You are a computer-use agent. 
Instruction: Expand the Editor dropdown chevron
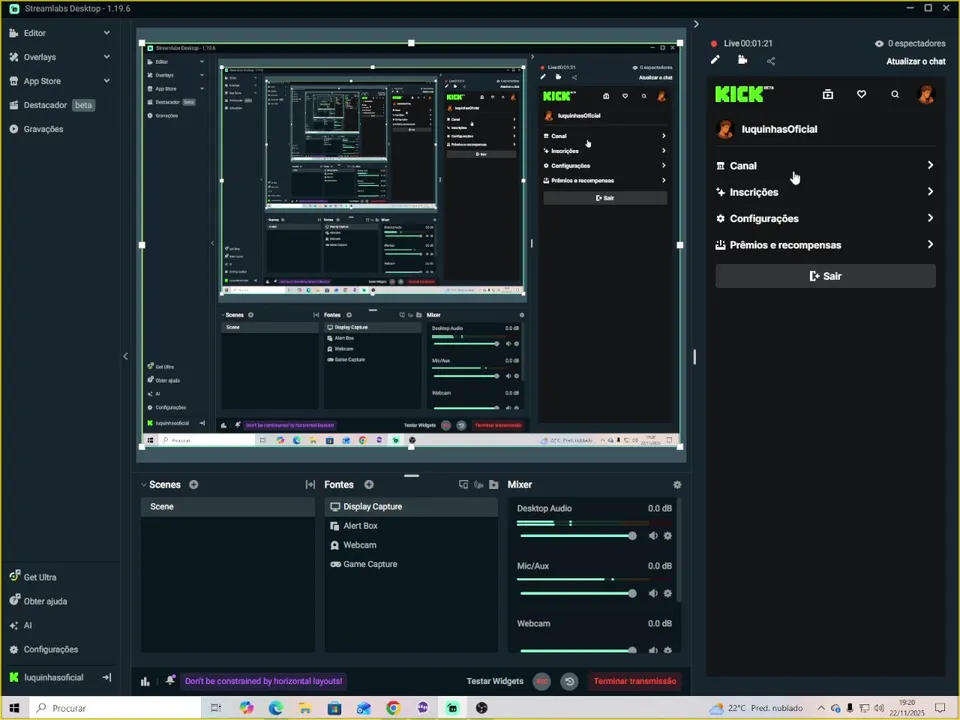click(107, 33)
